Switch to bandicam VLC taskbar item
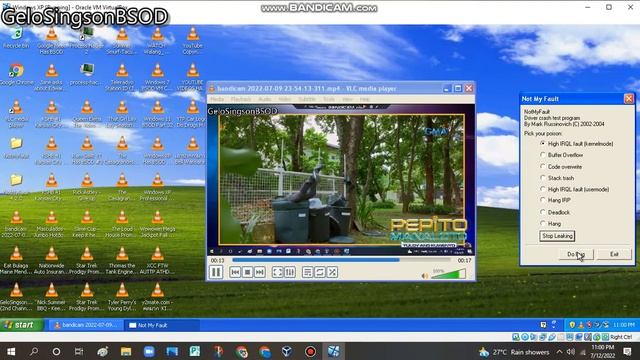The height and width of the screenshot is (360, 640). [x=87, y=325]
